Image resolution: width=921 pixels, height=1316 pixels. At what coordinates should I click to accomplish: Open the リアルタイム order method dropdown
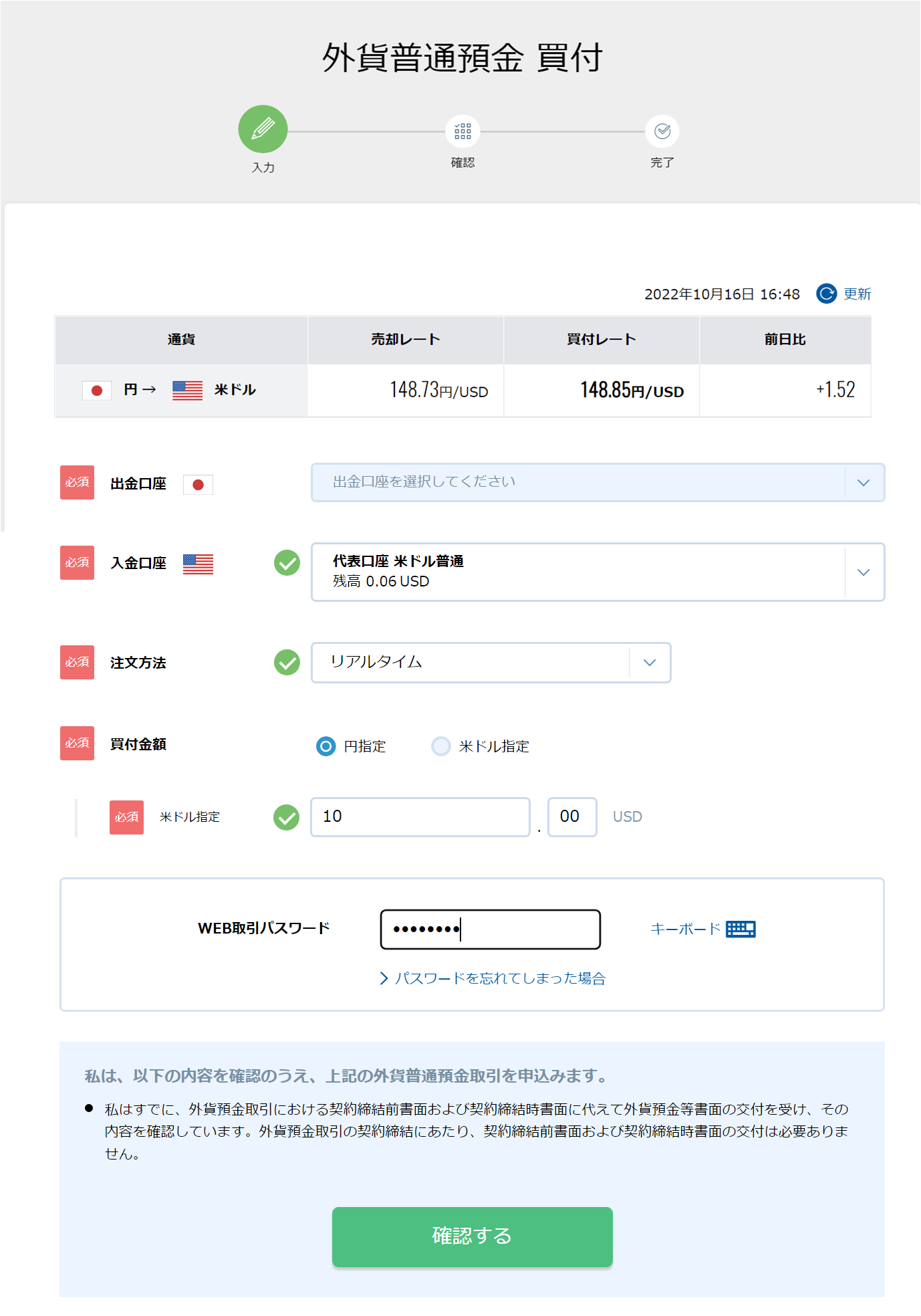[x=491, y=662]
